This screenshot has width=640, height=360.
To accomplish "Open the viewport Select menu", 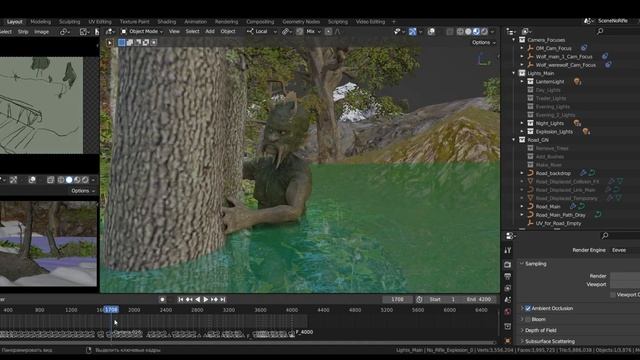I will pos(192,31).
